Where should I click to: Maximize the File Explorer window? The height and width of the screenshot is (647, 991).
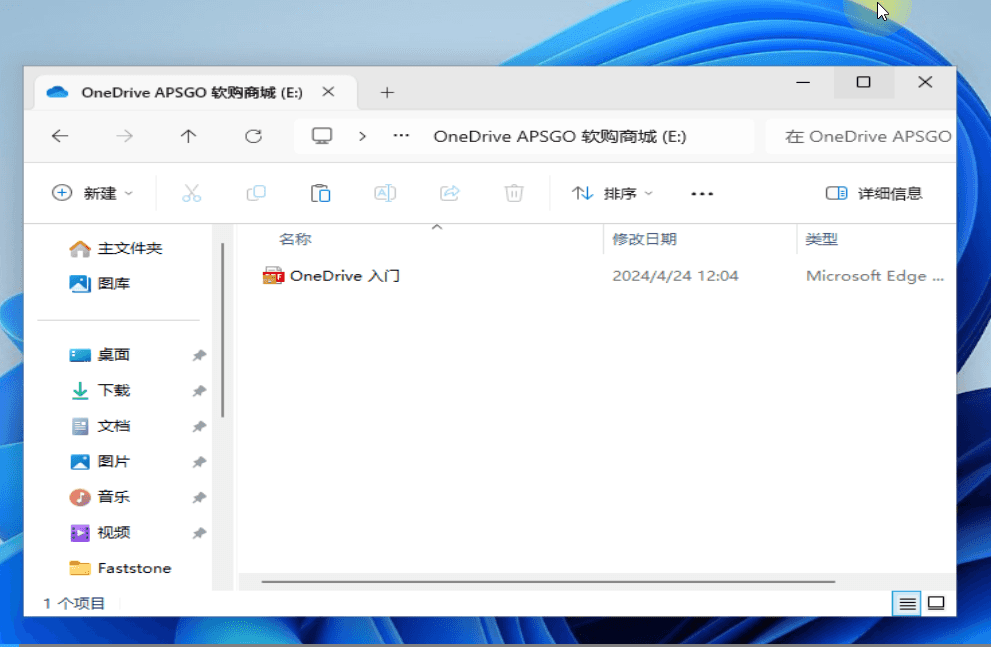tap(863, 83)
